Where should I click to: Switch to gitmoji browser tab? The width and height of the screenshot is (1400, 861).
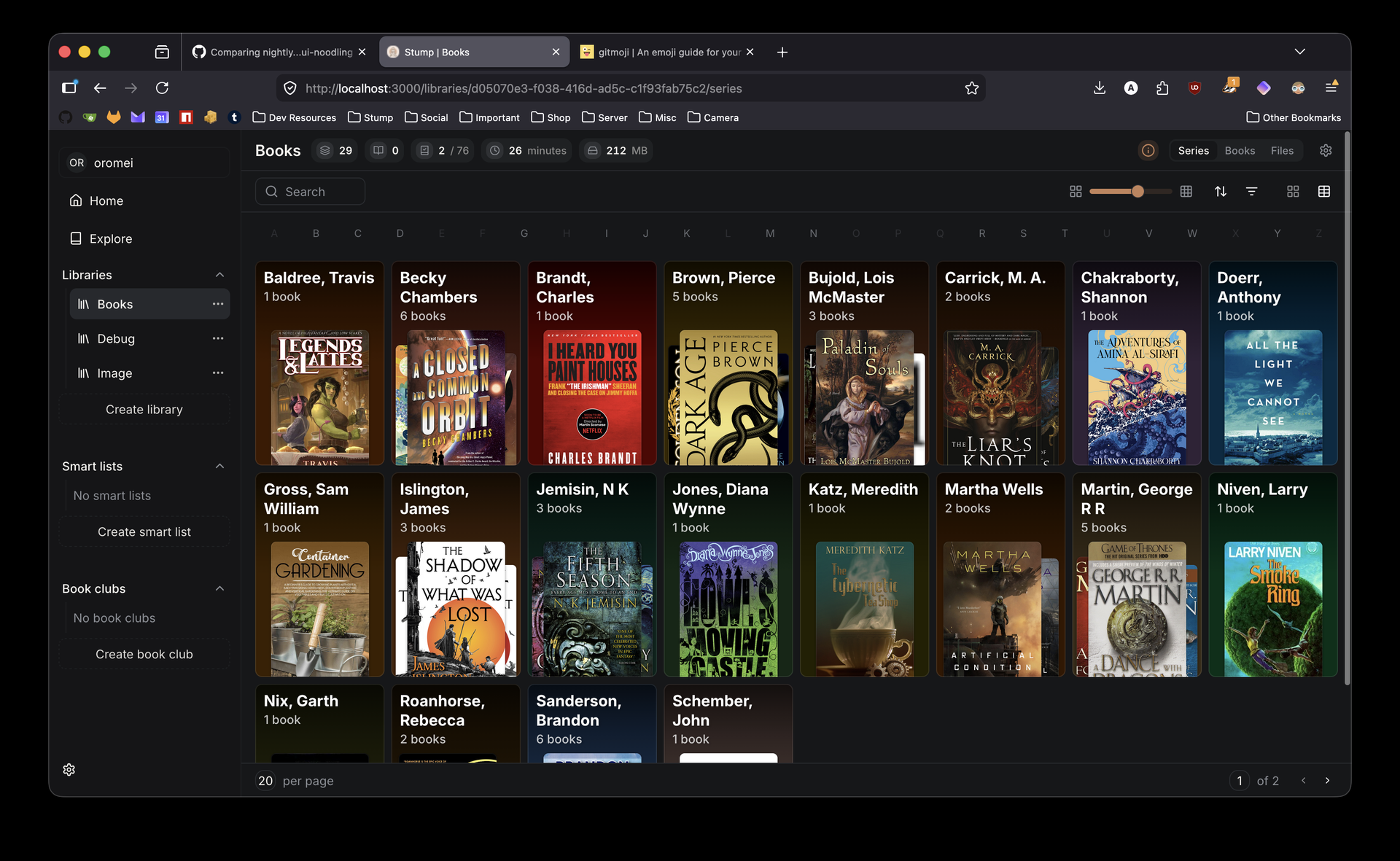pyautogui.click(x=667, y=52)
